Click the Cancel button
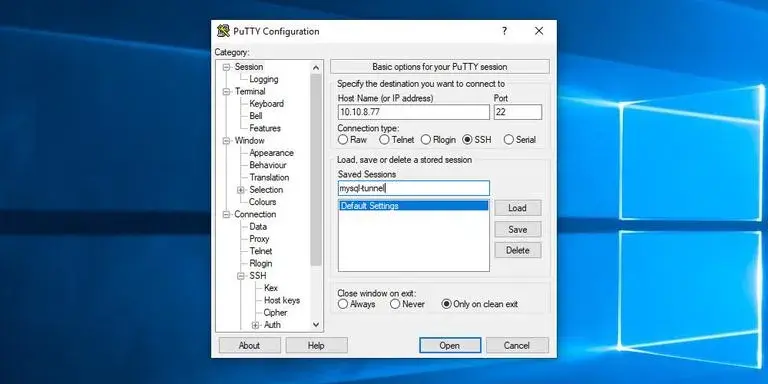Viewport: 768px width, 384px height. pyautogui.click(x=517, y=345)
